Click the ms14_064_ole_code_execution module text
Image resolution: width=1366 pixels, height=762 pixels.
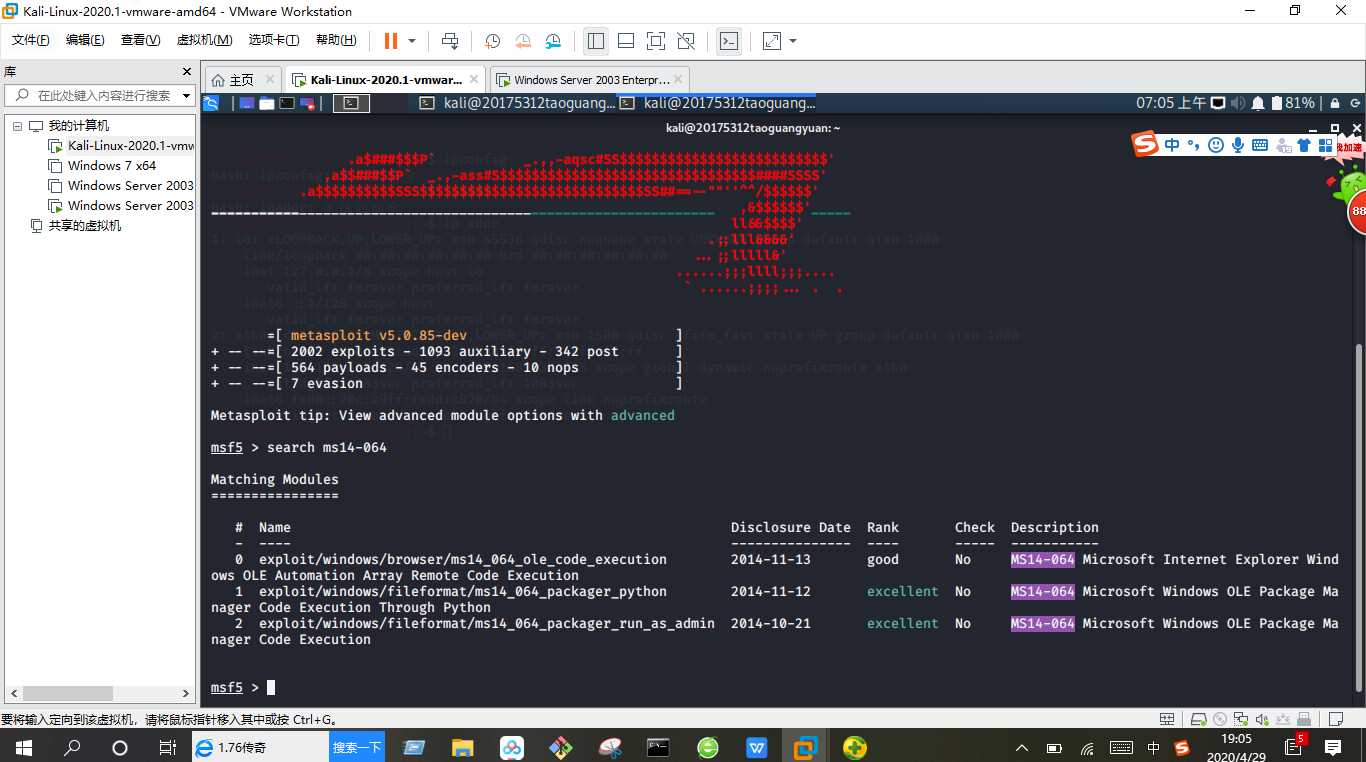tap(462, 559)
